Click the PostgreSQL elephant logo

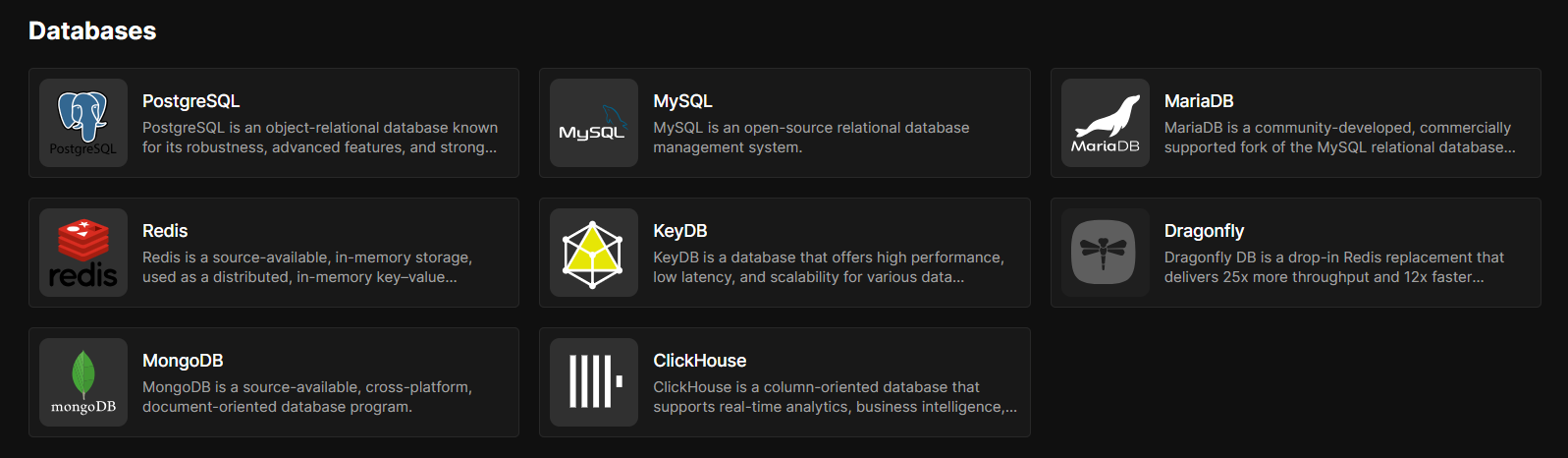(x=83, y=123)
